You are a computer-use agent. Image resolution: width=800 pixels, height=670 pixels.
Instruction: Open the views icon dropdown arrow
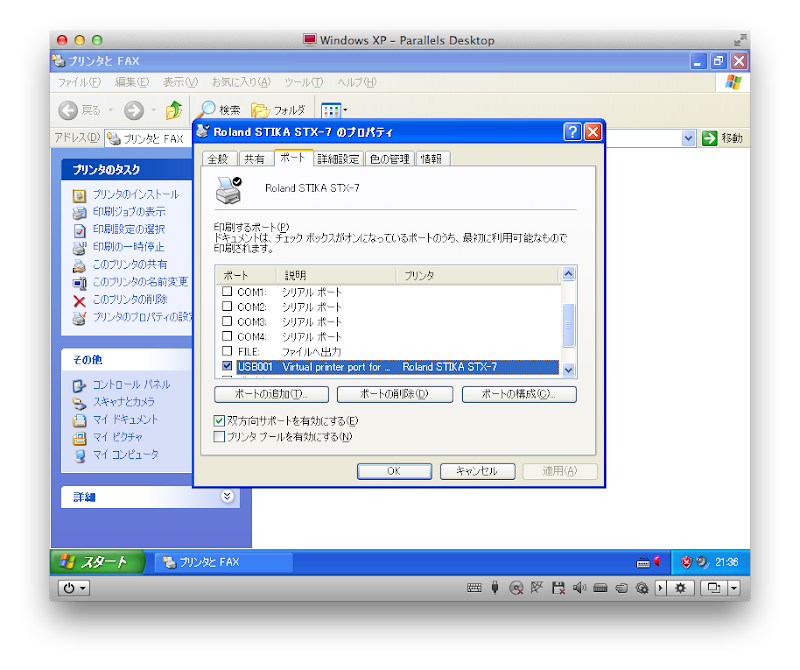pyautogui.click(x=345, y=110)
